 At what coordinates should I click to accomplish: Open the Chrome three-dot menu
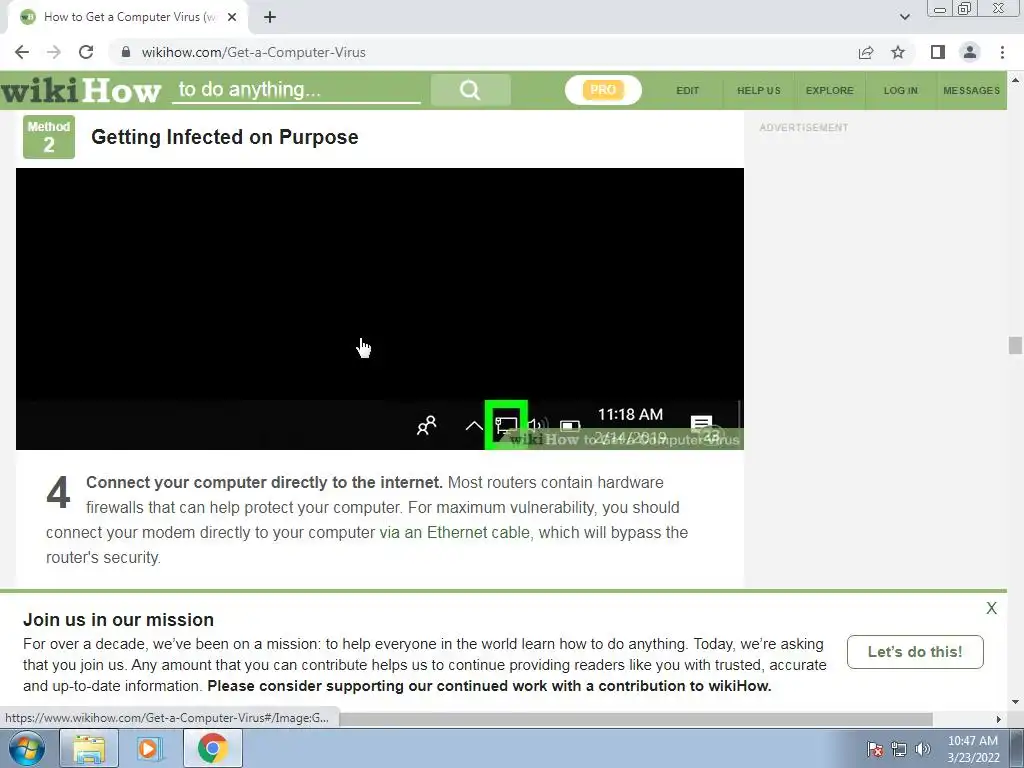1002,52
